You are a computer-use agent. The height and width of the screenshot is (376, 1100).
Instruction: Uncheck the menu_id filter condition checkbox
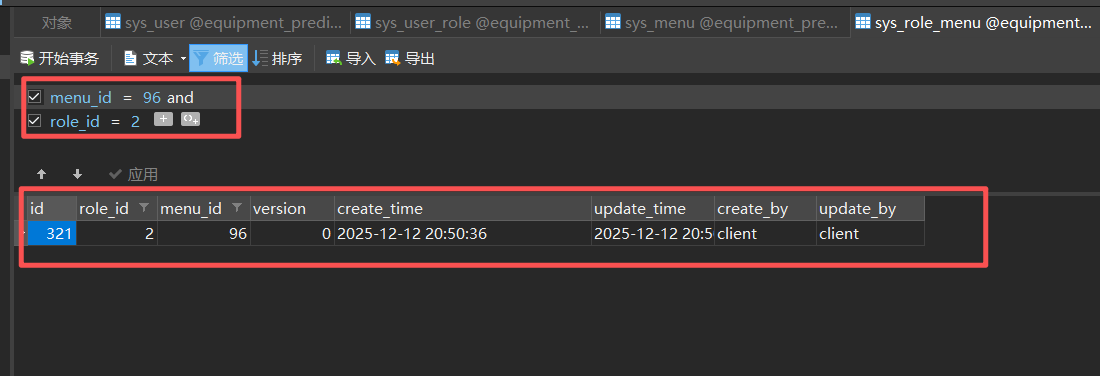coord(34,97)
